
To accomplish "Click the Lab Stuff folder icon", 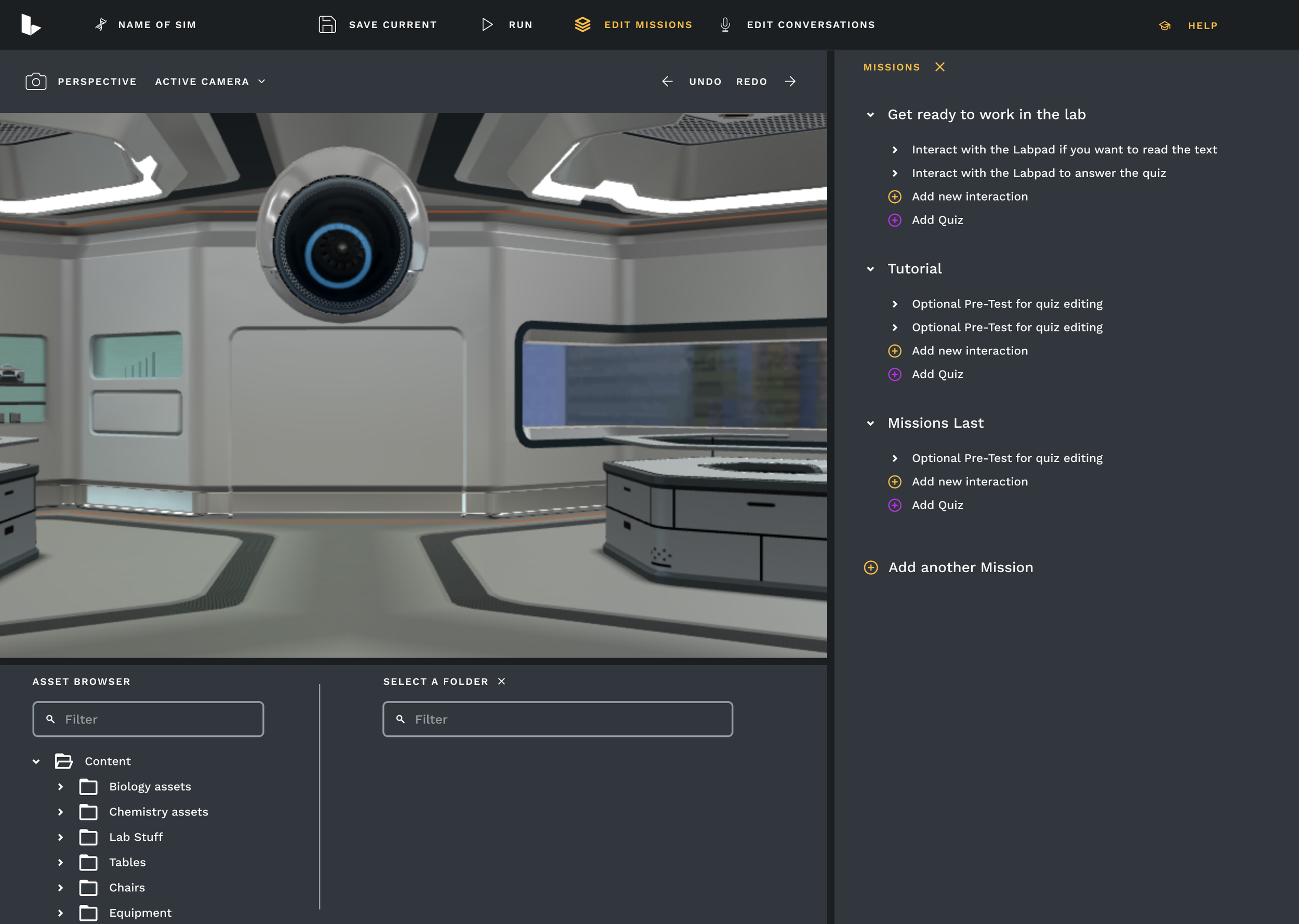I will point(88,837).
